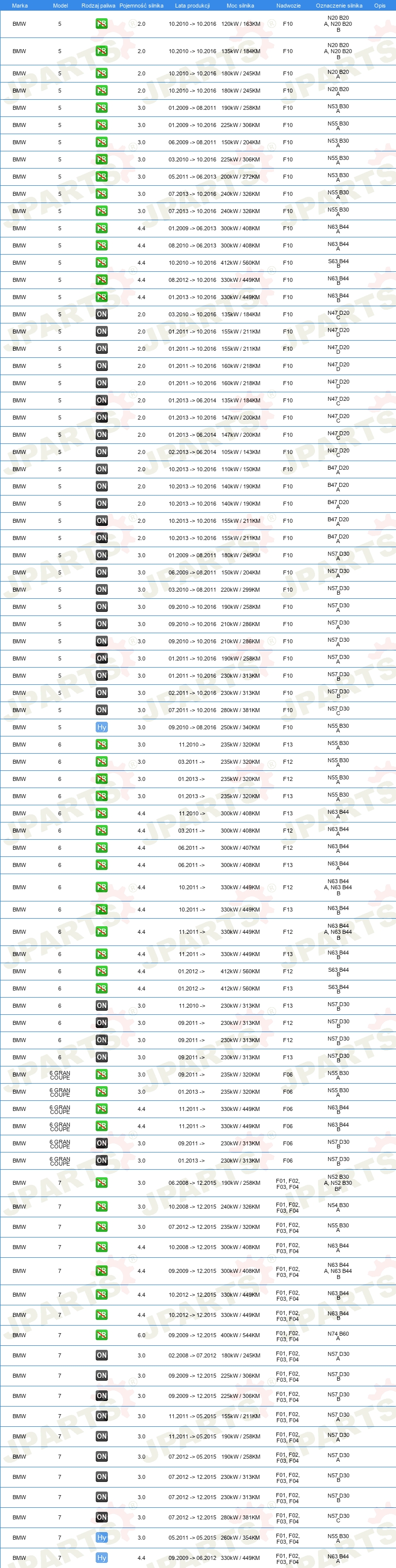Click petrol icon in 08.2010 -> 06.2013 row
The image size is (396, 1568).
tap(101, 245)
